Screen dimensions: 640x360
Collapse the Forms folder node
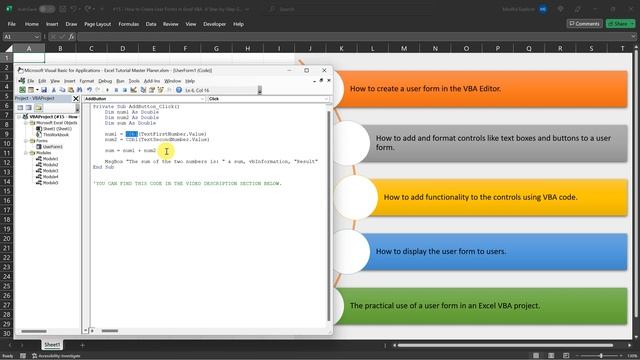coord(26,141)
